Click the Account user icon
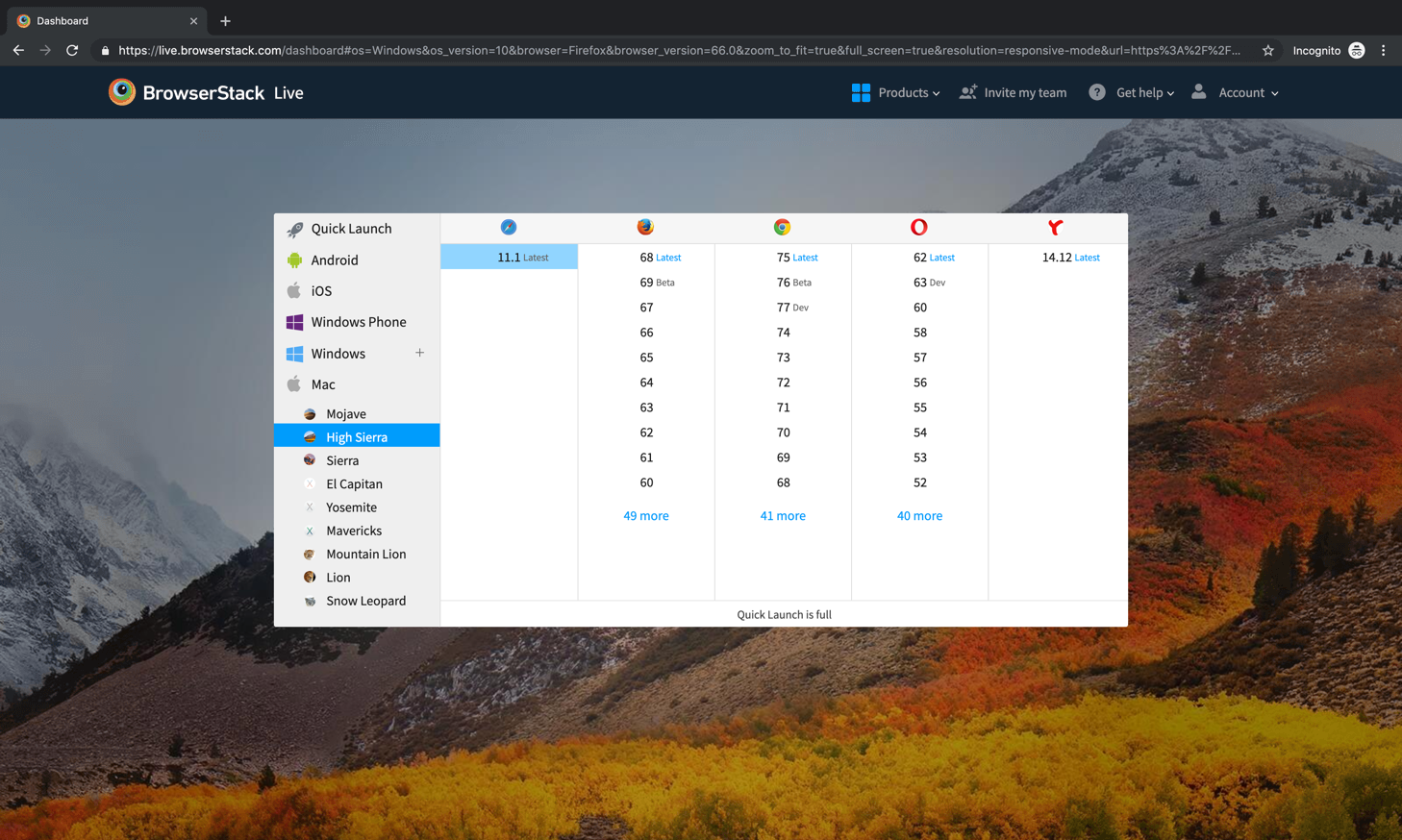The height and width of the screenshot is (840, 1402). coord(1199,91)
